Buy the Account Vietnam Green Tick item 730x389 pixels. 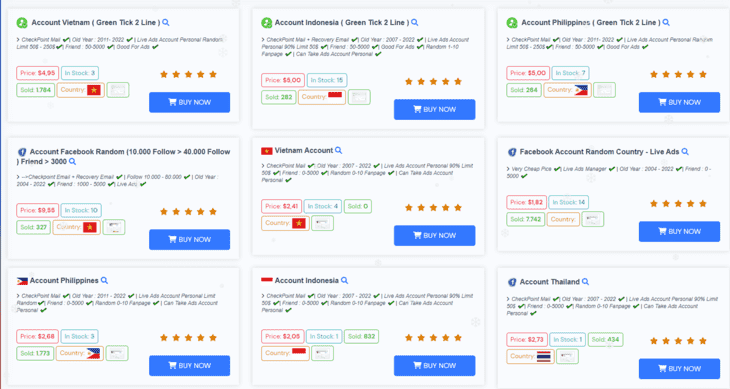tap(189, 102)
